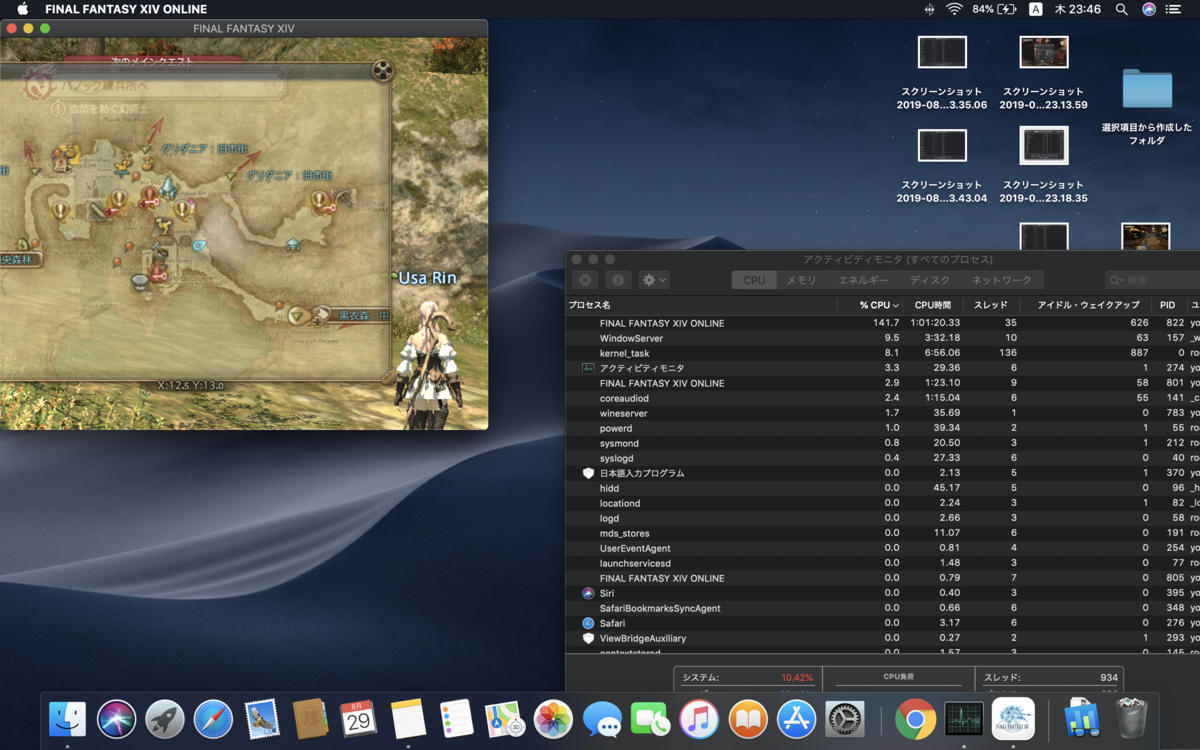Screen dimensions: 1200x750
Task: Switch to the メモリ tab
Action: tap(801, 280)
